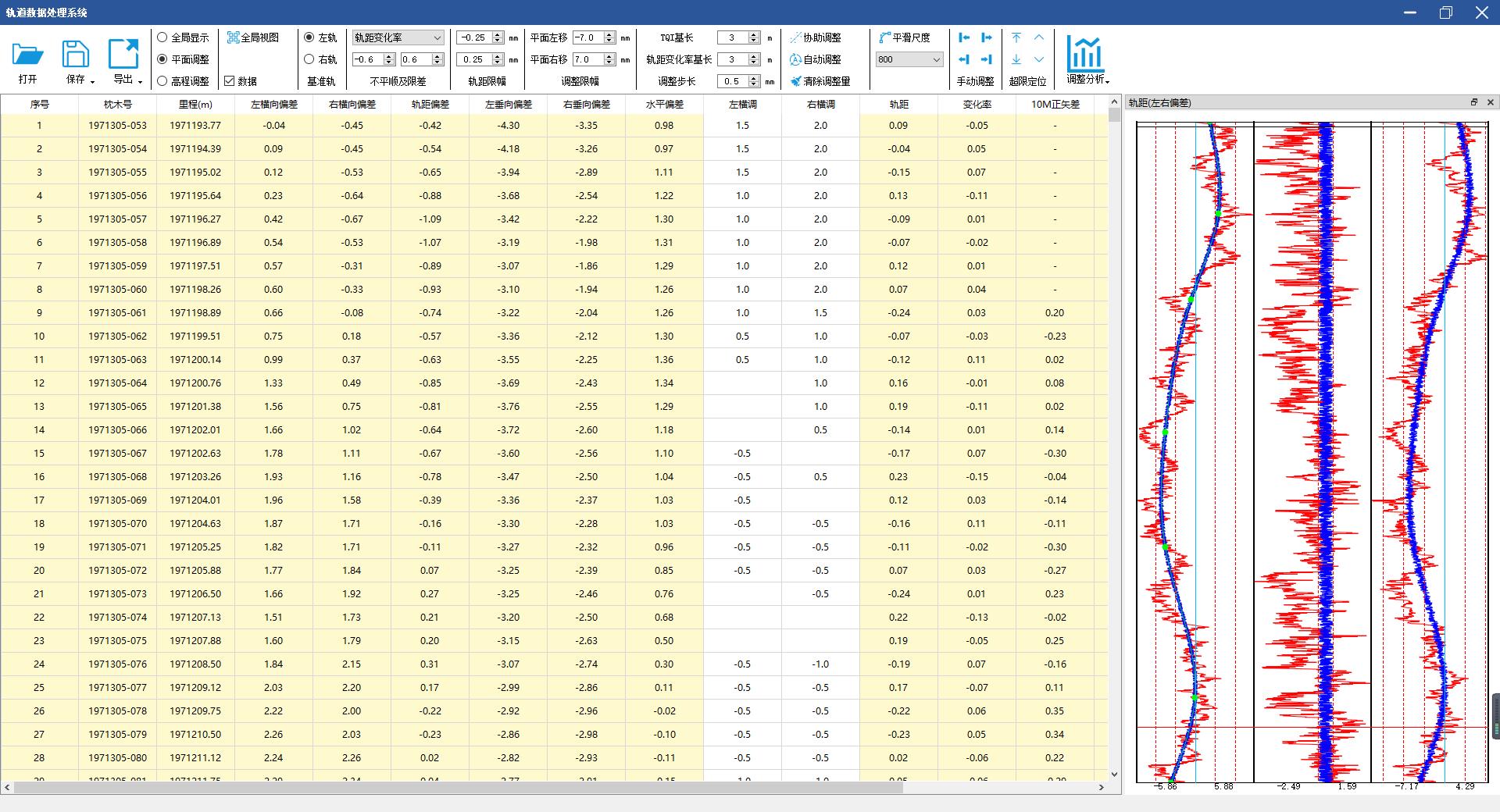The height and width of the screenshot is (812, 1500).
Task: Click the horizontal red marker line in chart
Action: click(x=1312, y=728)
